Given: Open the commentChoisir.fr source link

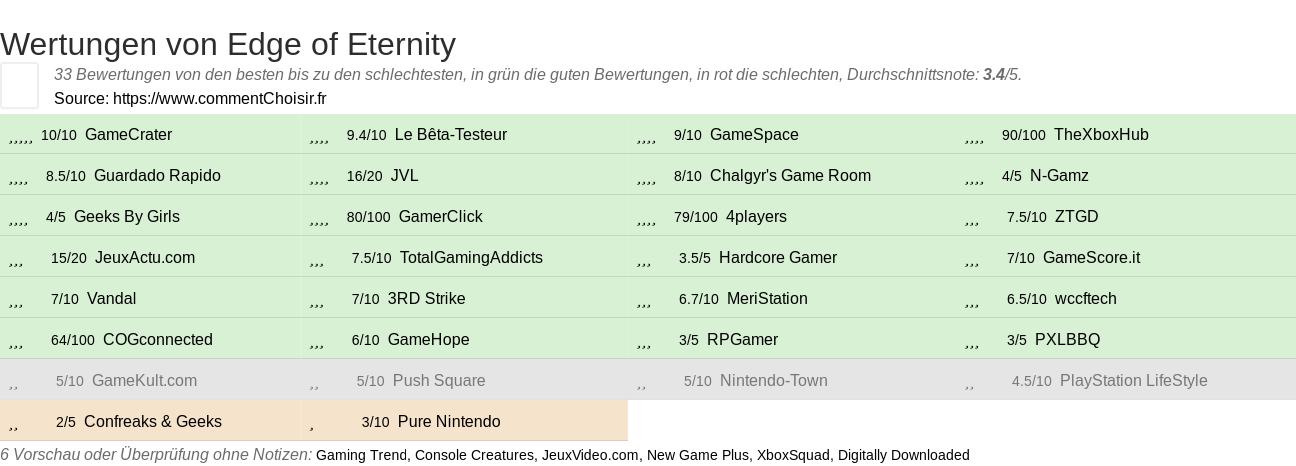Looking at the screenshot, I should point(219,98).
